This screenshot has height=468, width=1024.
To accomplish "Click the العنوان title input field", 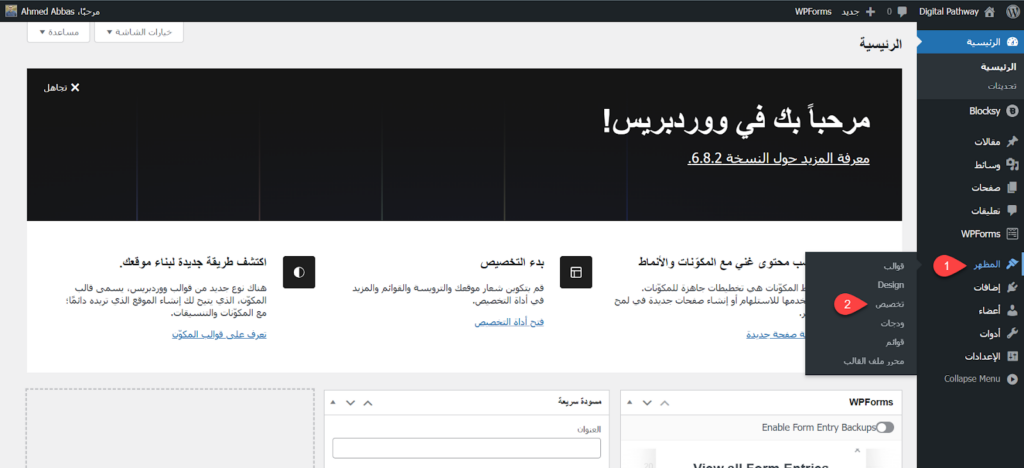I will click(x=465, y=448).
